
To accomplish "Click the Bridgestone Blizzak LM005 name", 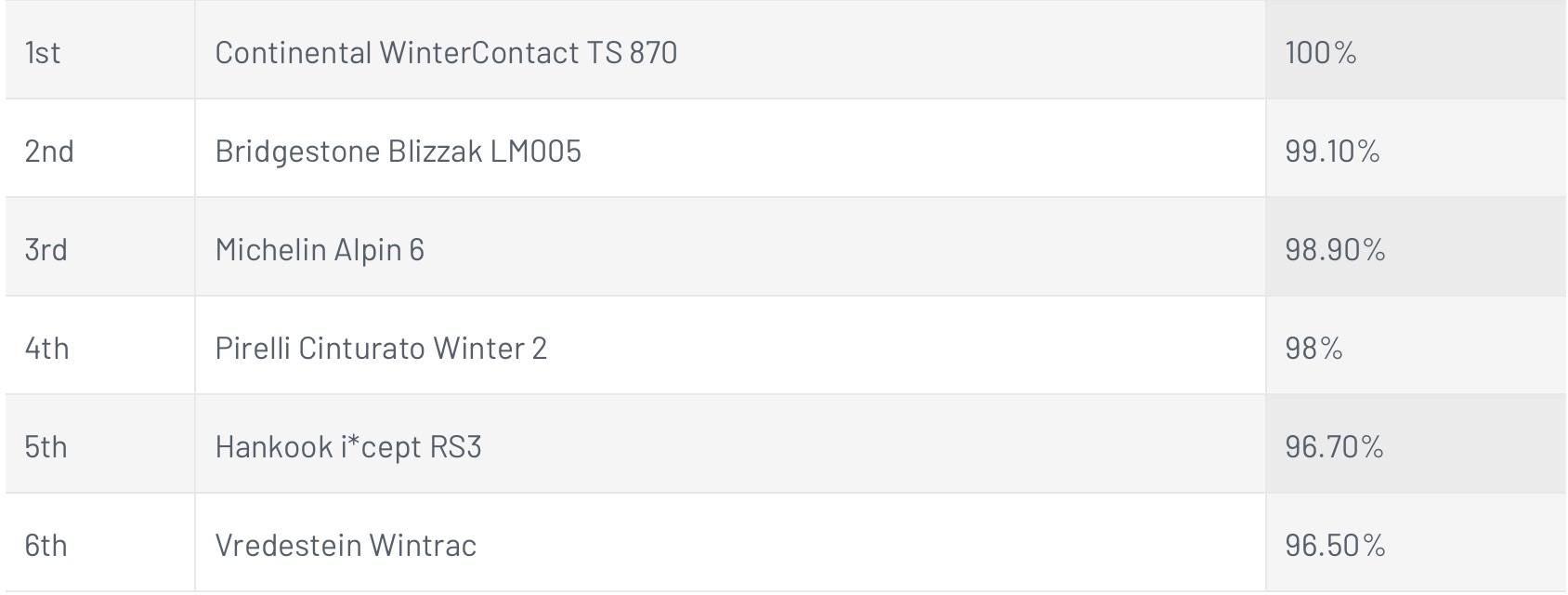I will pos(398,151).
